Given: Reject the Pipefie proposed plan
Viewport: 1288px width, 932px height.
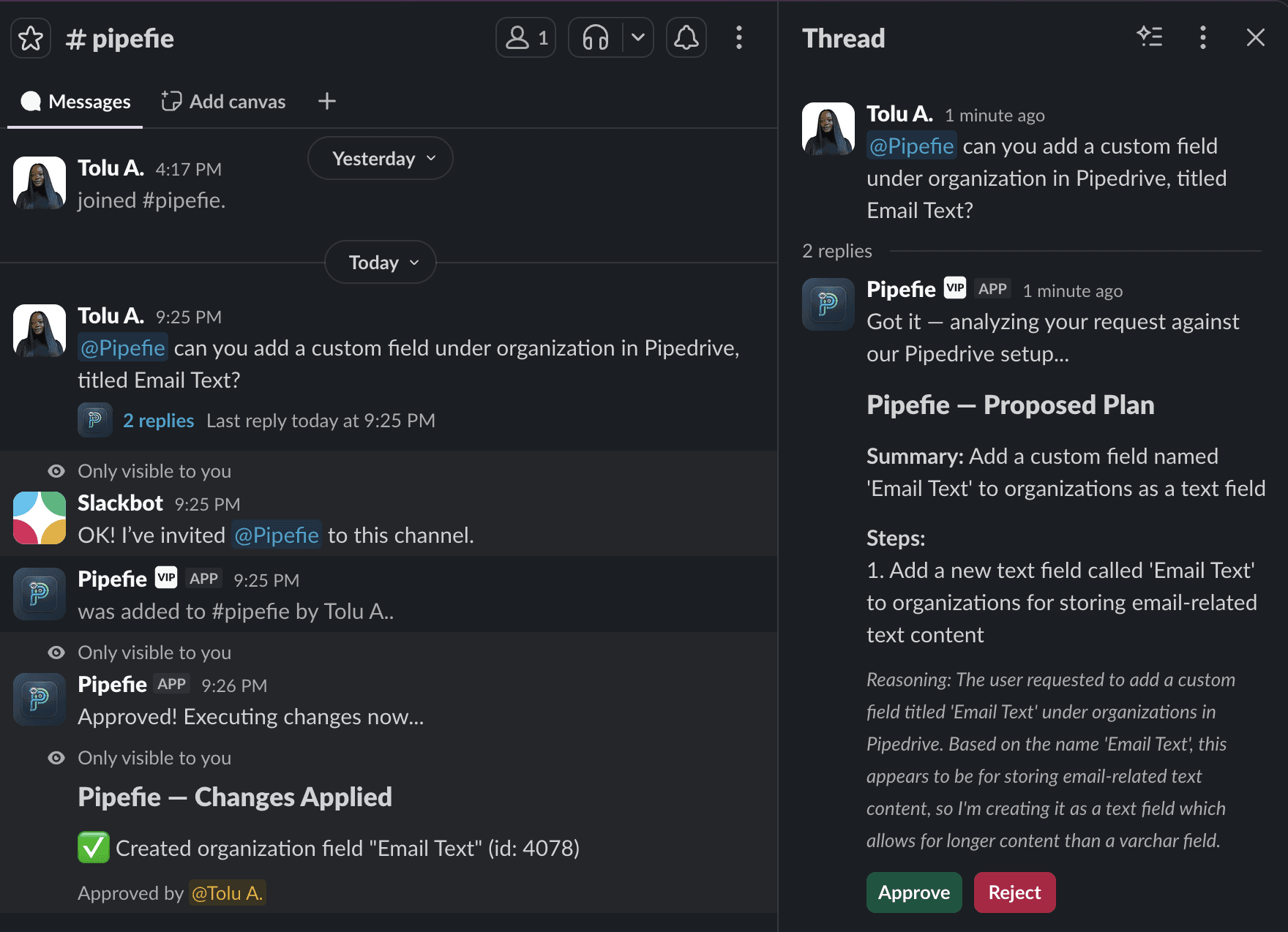Looking at the screenshot, I should tap(1014, 892).
